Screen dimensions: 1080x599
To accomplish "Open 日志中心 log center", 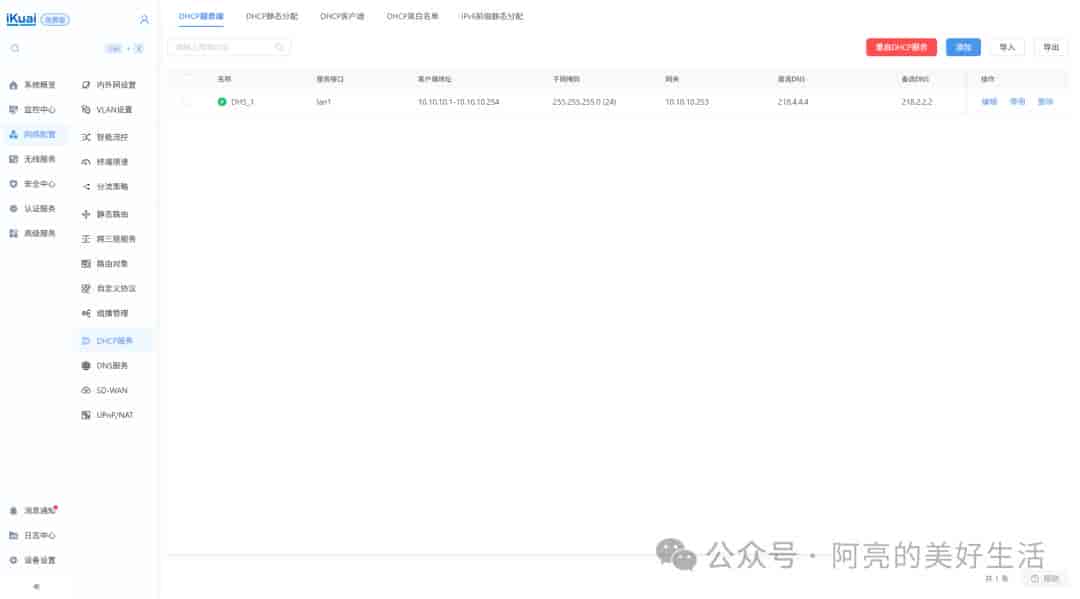I will tap(32, 535).
